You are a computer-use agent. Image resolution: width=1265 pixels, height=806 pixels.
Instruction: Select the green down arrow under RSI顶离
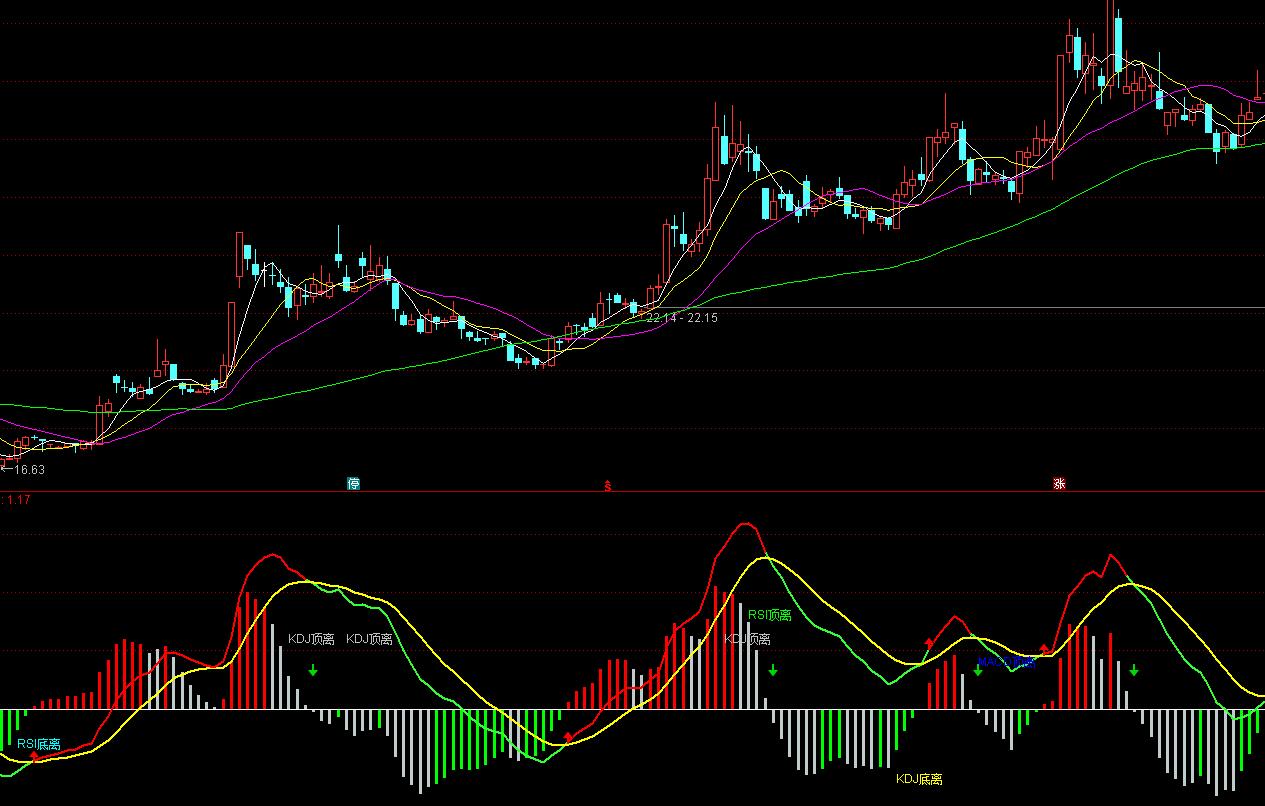pos(773,671)
